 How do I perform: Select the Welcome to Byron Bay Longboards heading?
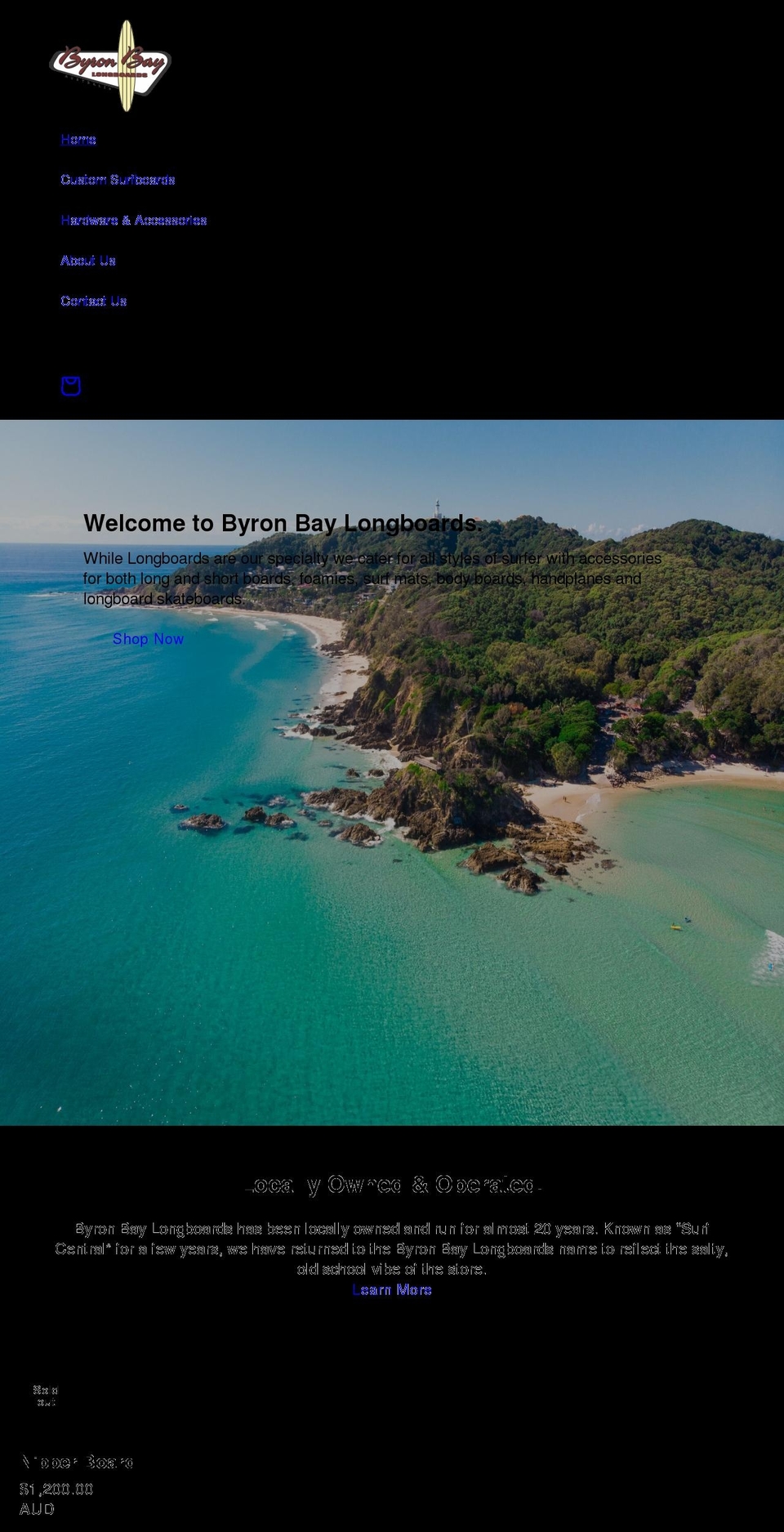[283, 523]
